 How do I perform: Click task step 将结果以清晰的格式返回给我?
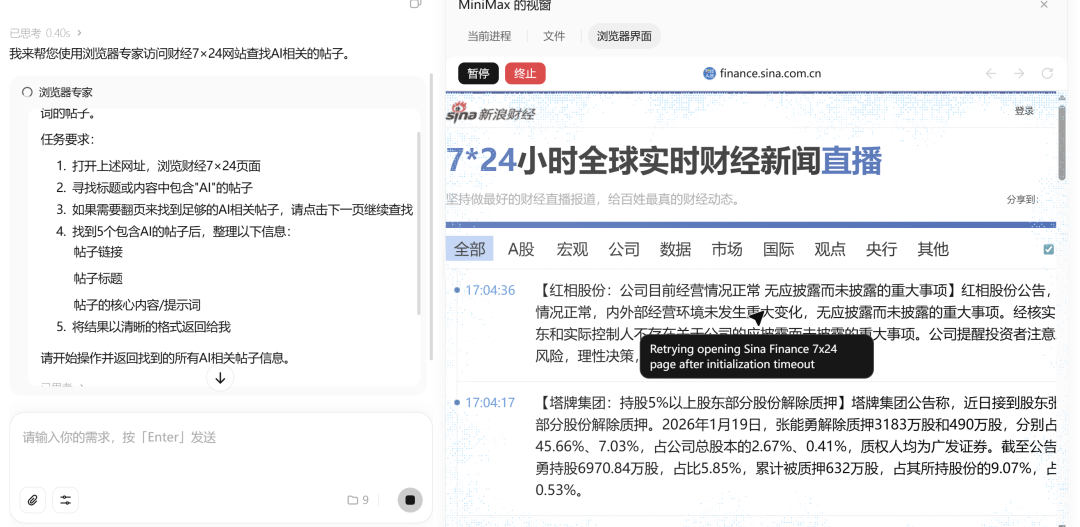coord(151,327)
